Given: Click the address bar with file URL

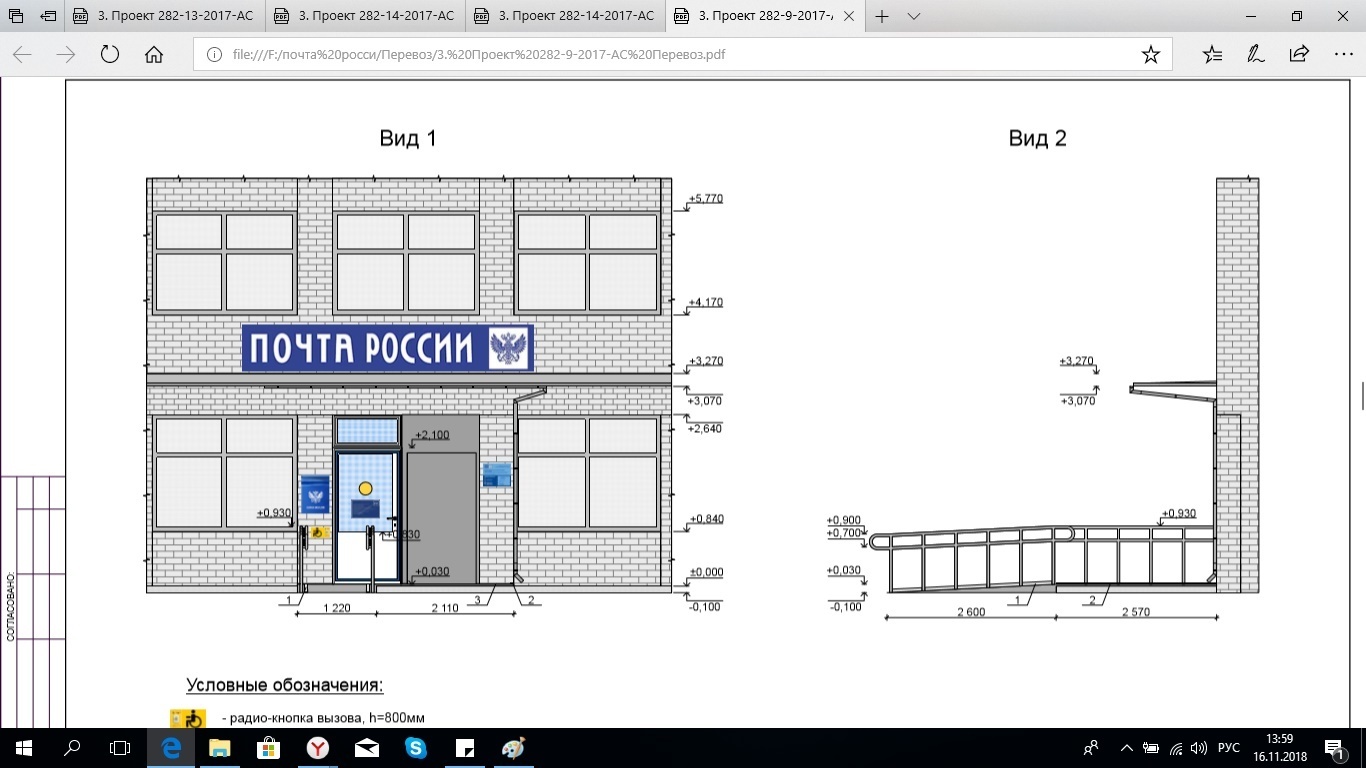Looking at the screenshot, I should (660, 55).
